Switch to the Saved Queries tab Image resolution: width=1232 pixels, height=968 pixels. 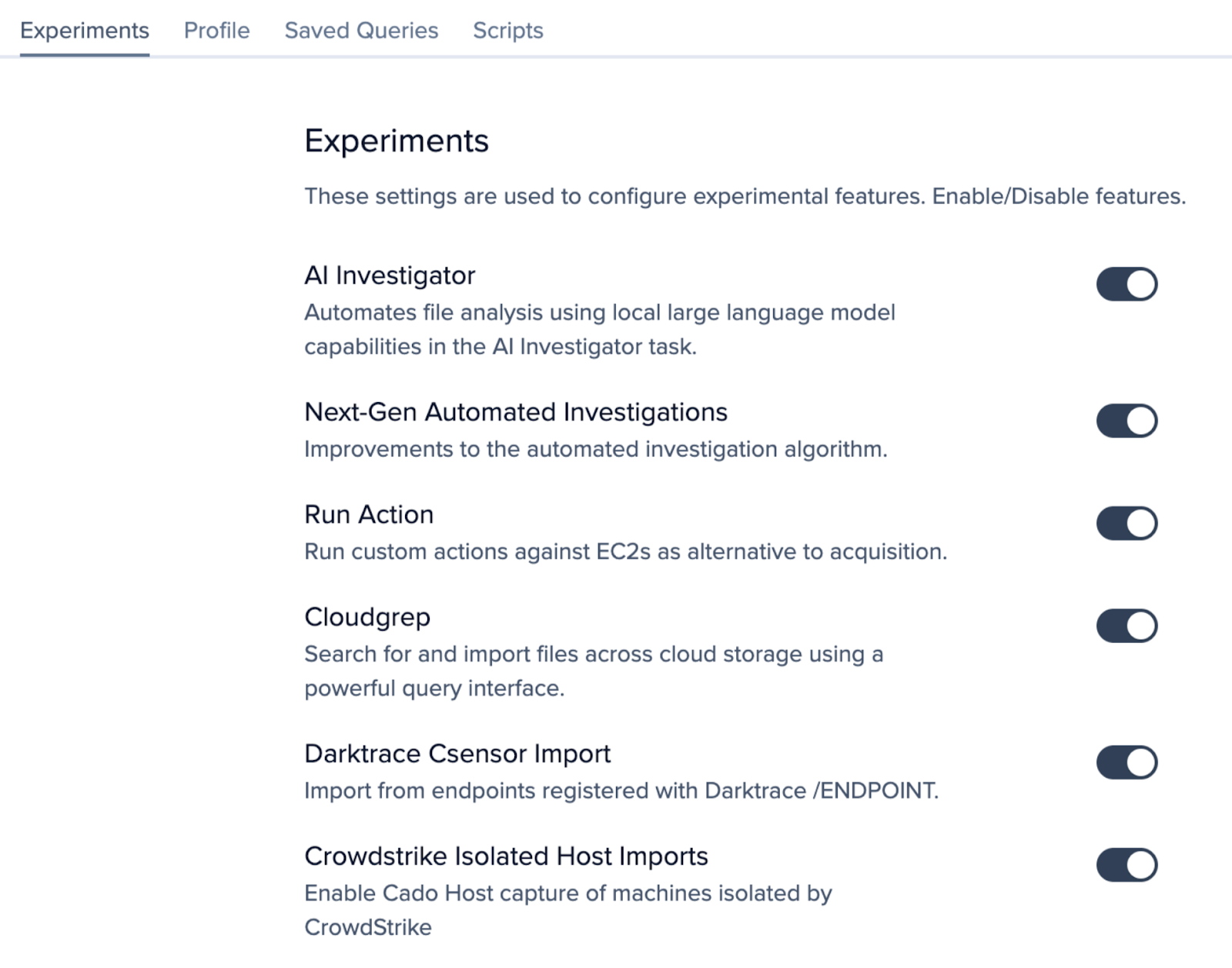pyautogui.click(x=361, y=31)
